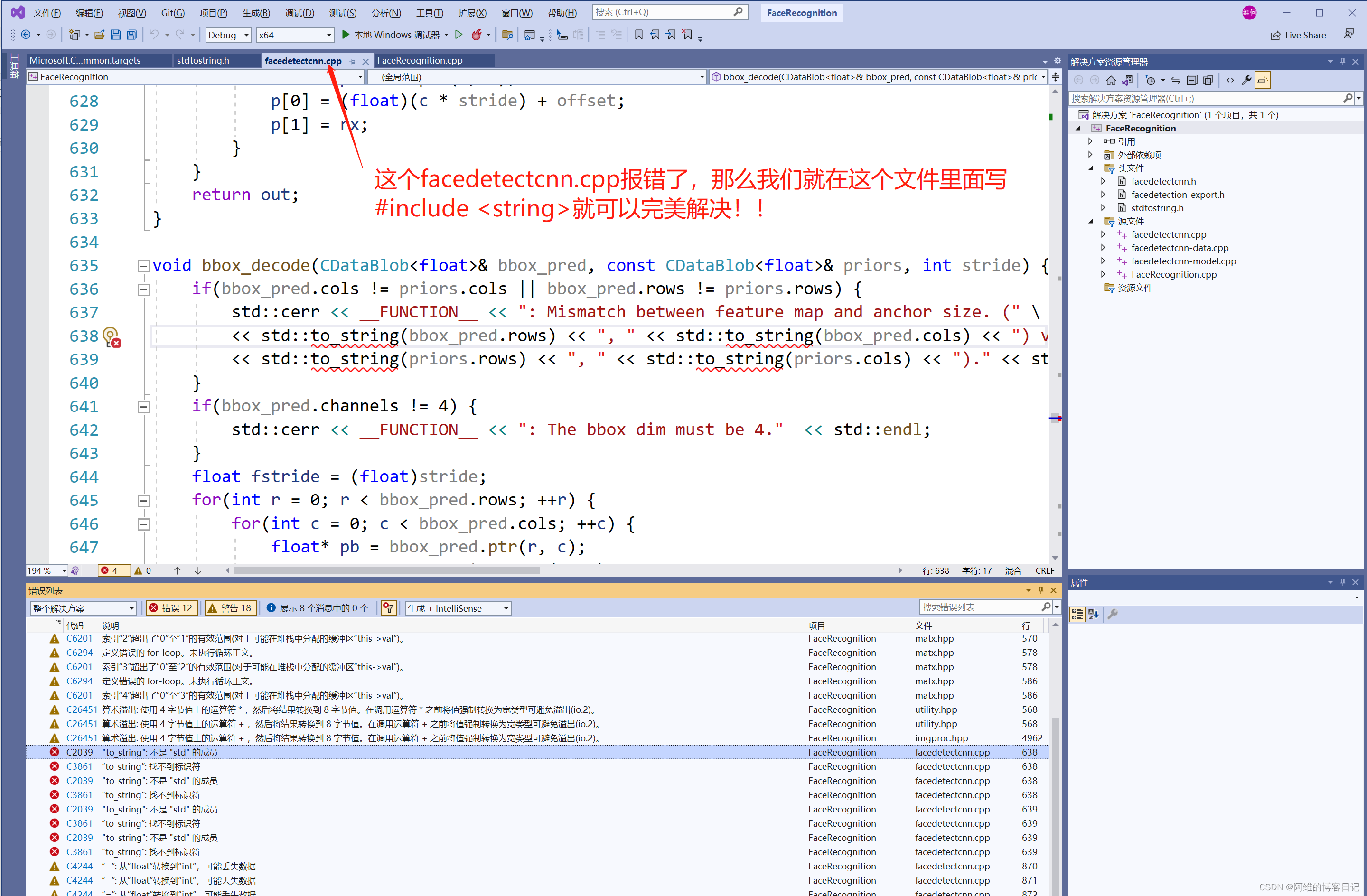Image resolution: width=1367 pixels, height=896 pixels.
Task: Click the Categorized icon in Properties panel
Action: 1077,614
